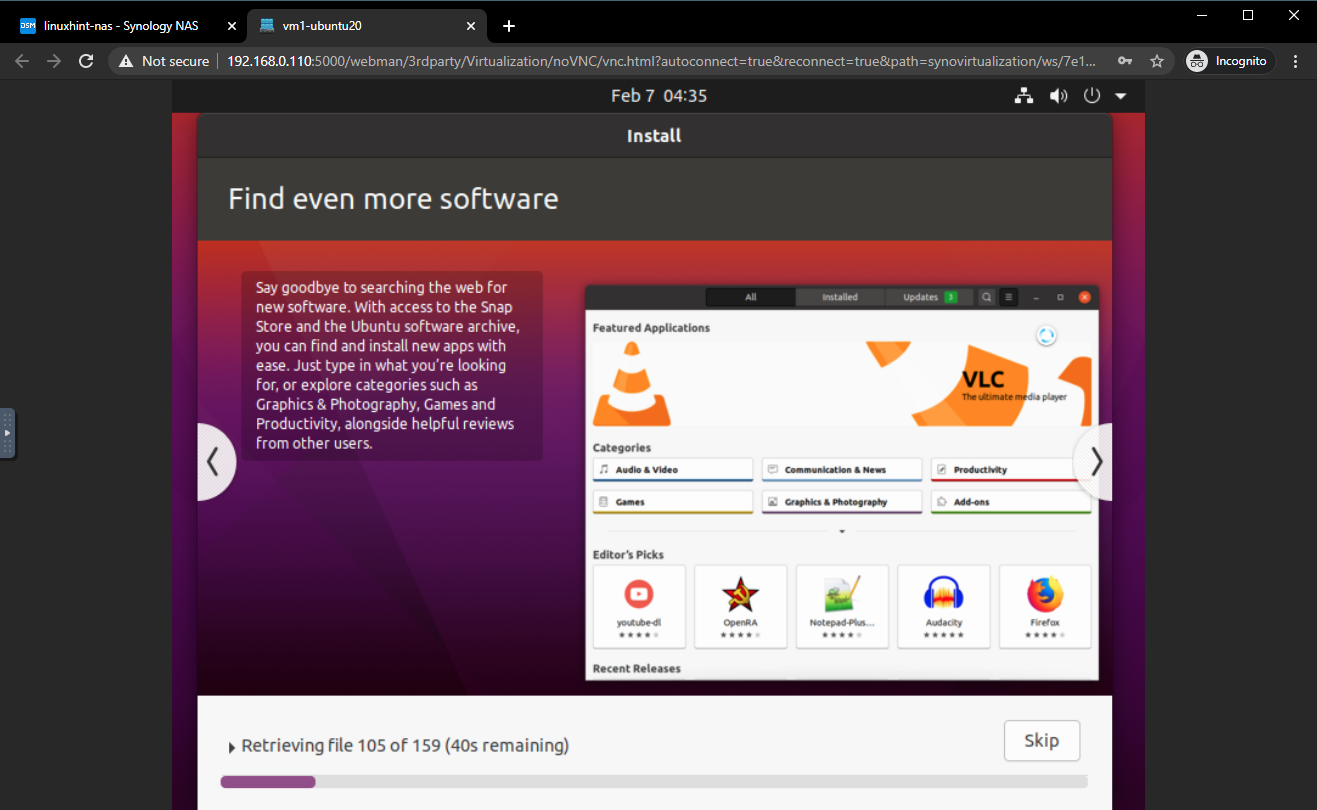Click the saved password key icon

tap(1125, 61)
